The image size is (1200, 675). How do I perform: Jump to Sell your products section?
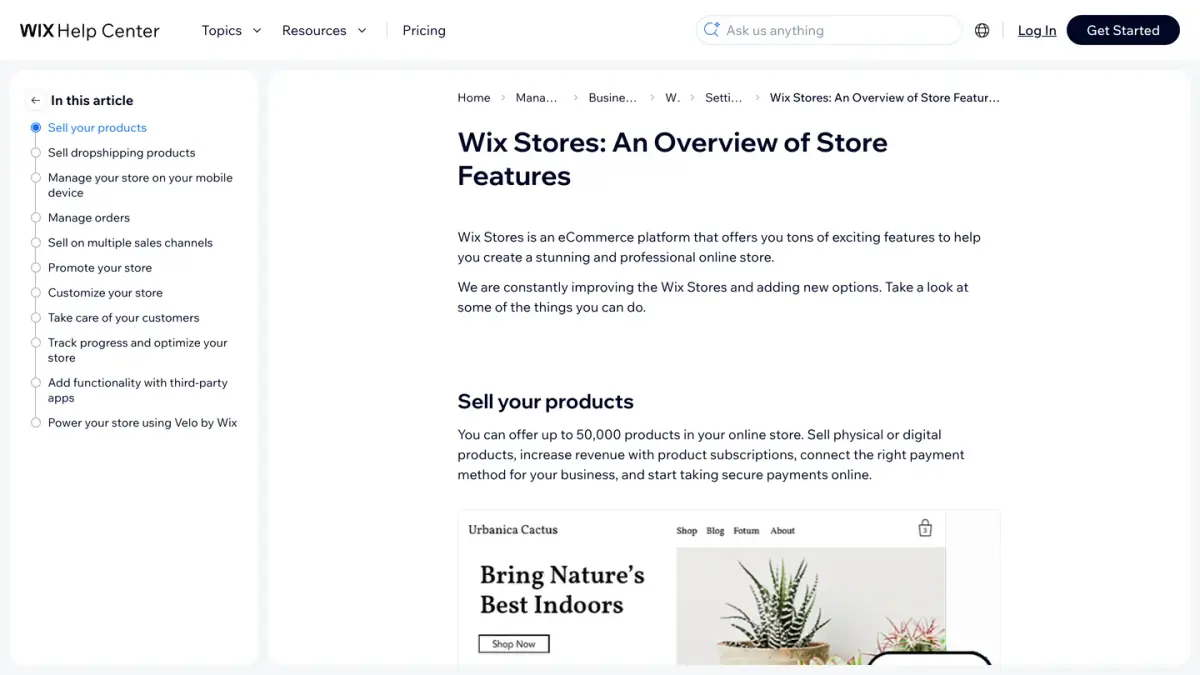[97, 128]
